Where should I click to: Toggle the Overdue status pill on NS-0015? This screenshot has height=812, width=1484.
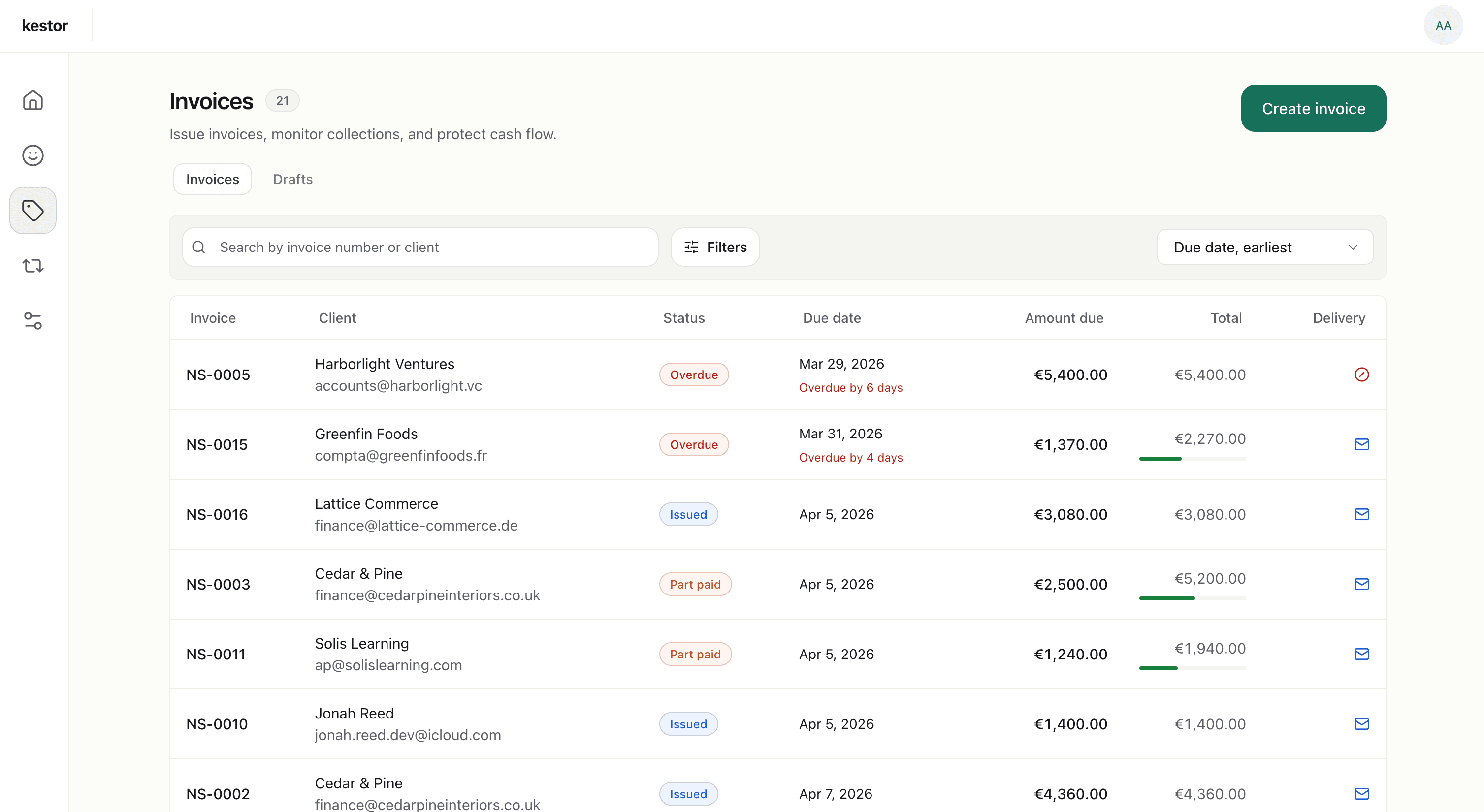click(x=694, y=444)
